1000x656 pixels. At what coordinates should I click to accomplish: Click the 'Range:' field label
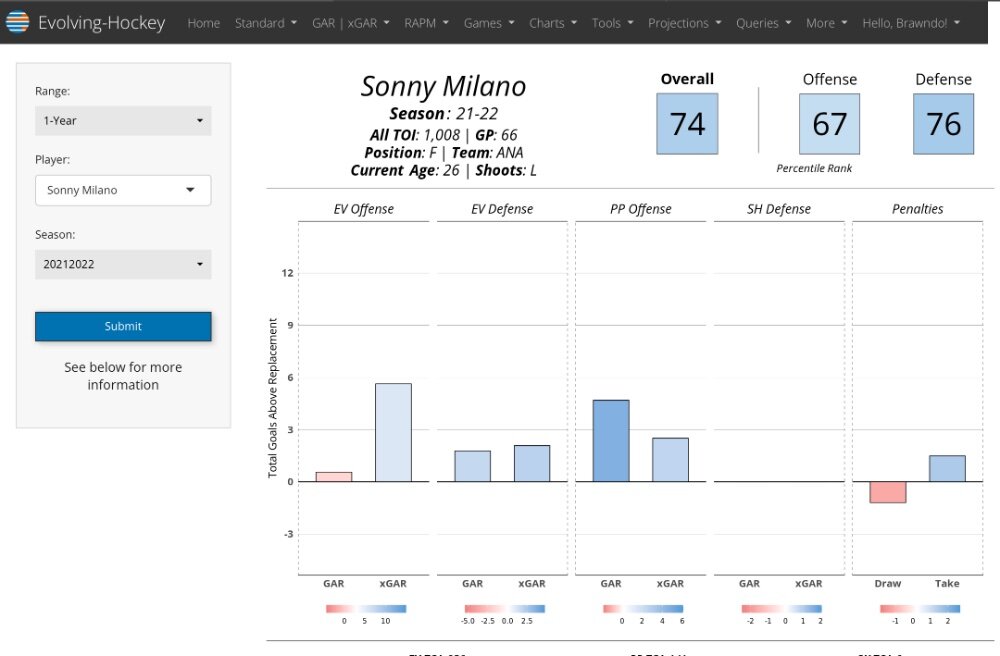click(x=52, y=91)
